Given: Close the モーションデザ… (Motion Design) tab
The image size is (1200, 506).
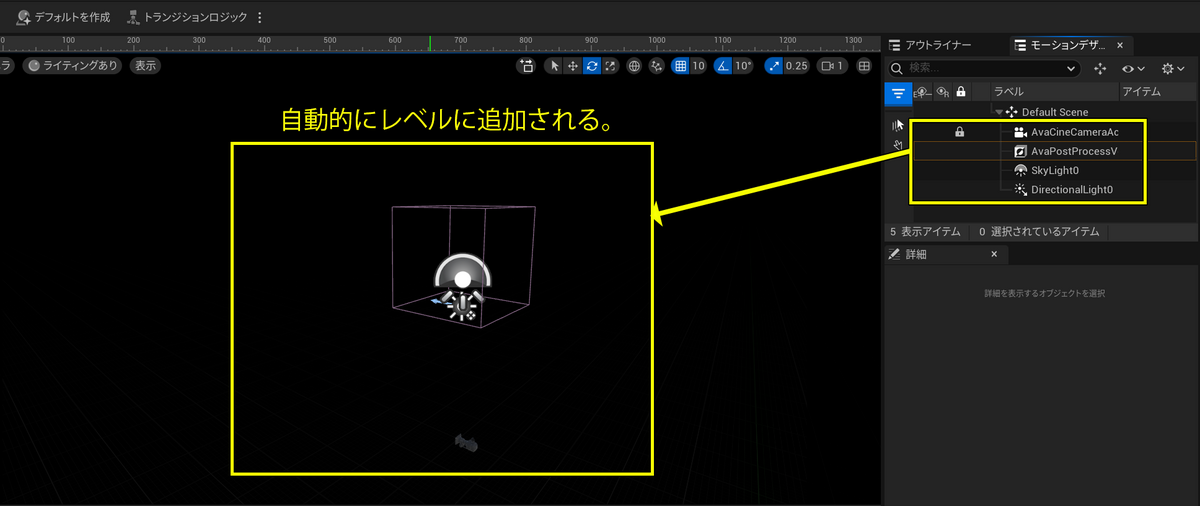Looking at the screenshot, I should pos(1119,45).
